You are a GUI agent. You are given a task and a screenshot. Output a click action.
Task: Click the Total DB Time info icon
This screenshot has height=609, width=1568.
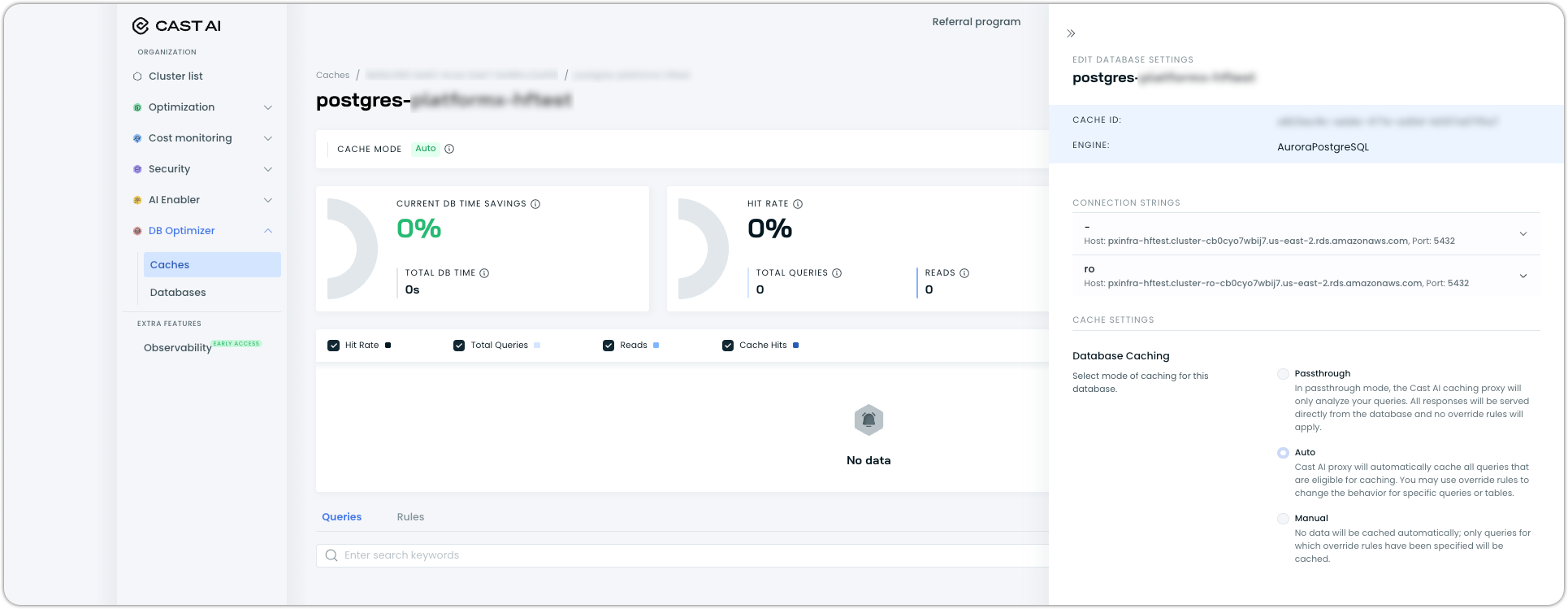pyautogui.click(x=484, y=273)
